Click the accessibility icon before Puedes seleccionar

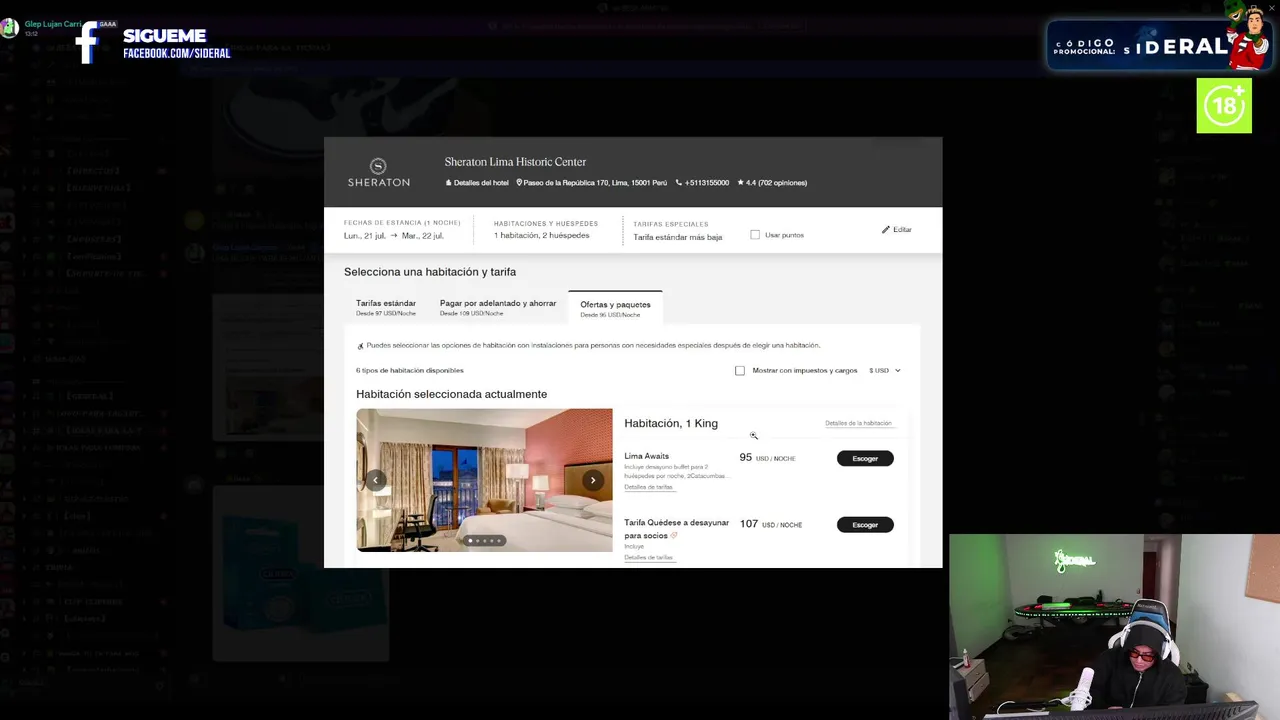[x=360, y=346]
